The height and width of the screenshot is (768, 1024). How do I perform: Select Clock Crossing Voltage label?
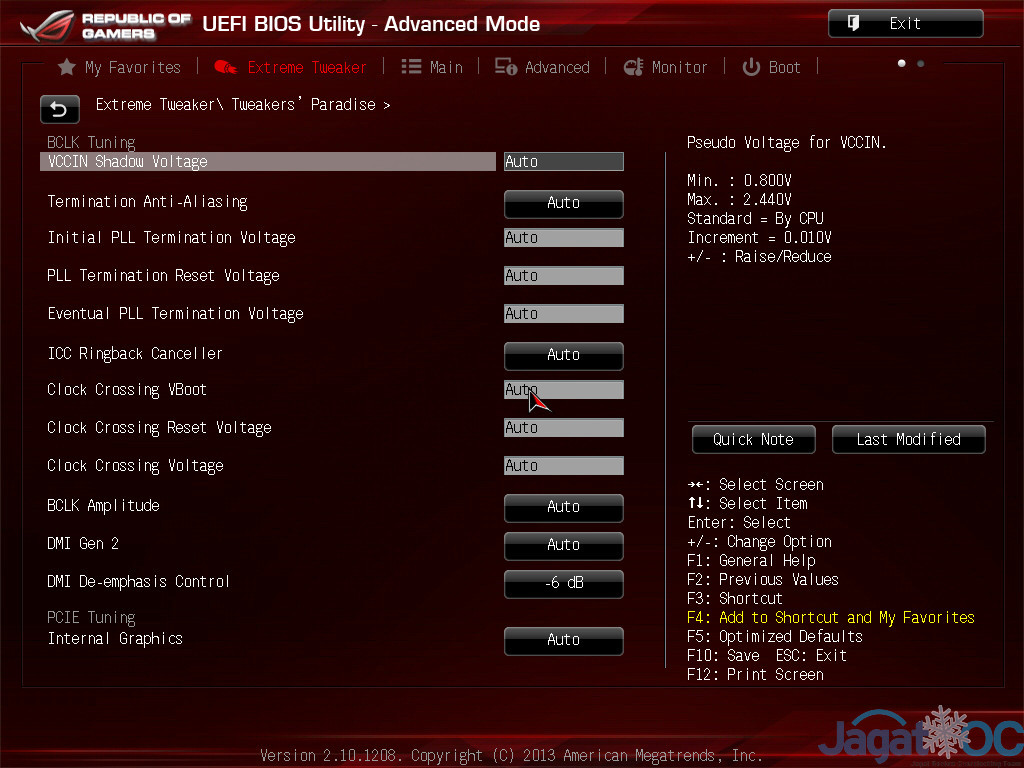[135, 466]
